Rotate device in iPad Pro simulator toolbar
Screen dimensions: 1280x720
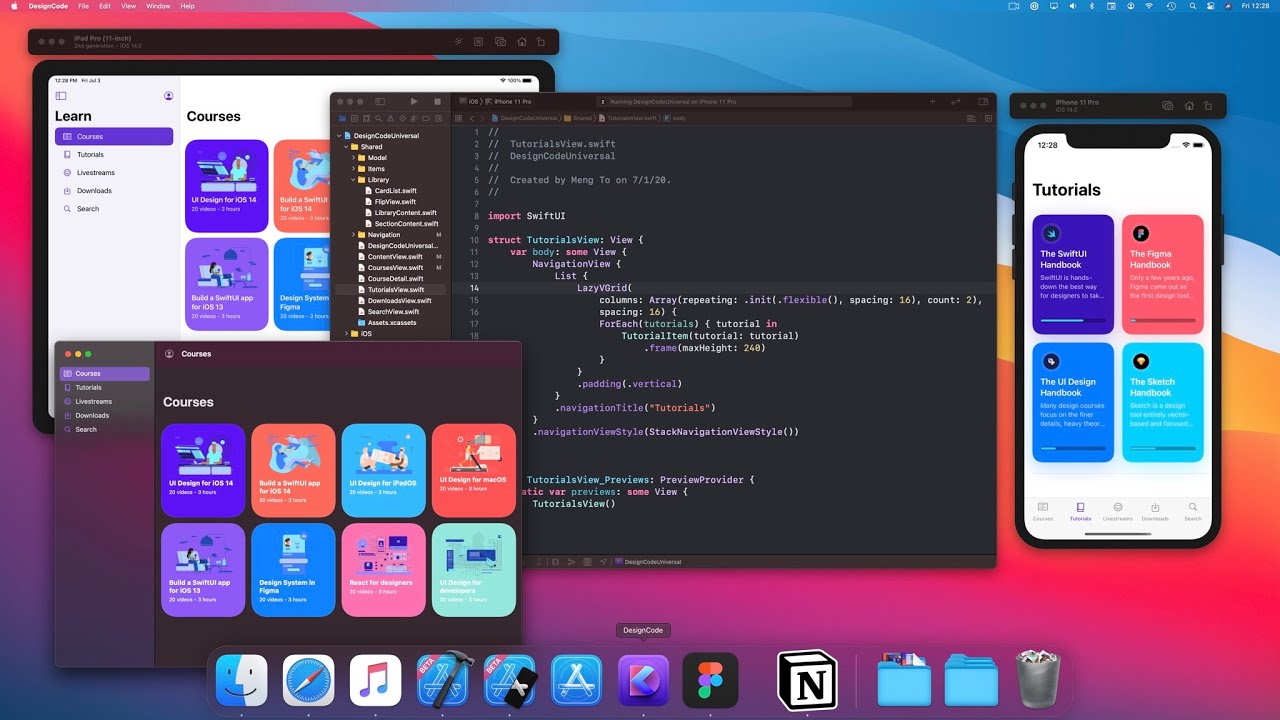[x=541, y=42]
